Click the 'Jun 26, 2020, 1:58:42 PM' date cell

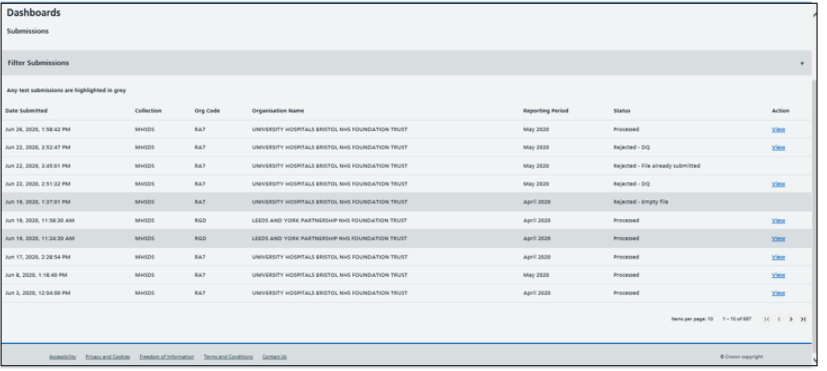pos(37,129)
